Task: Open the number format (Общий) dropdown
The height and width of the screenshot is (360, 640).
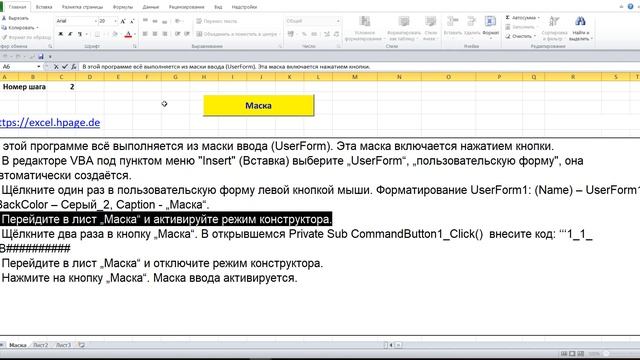Action: pos(338,21)
